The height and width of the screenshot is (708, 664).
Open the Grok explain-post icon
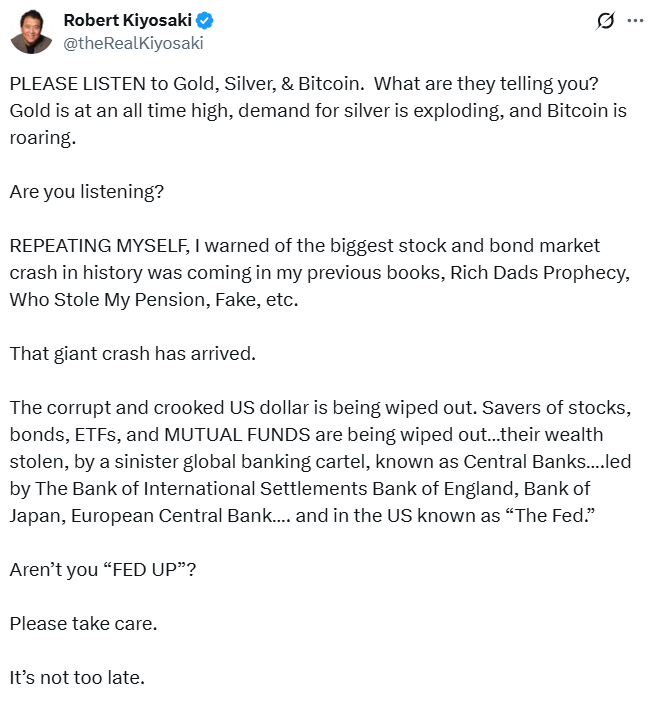[x=605, y=21]
